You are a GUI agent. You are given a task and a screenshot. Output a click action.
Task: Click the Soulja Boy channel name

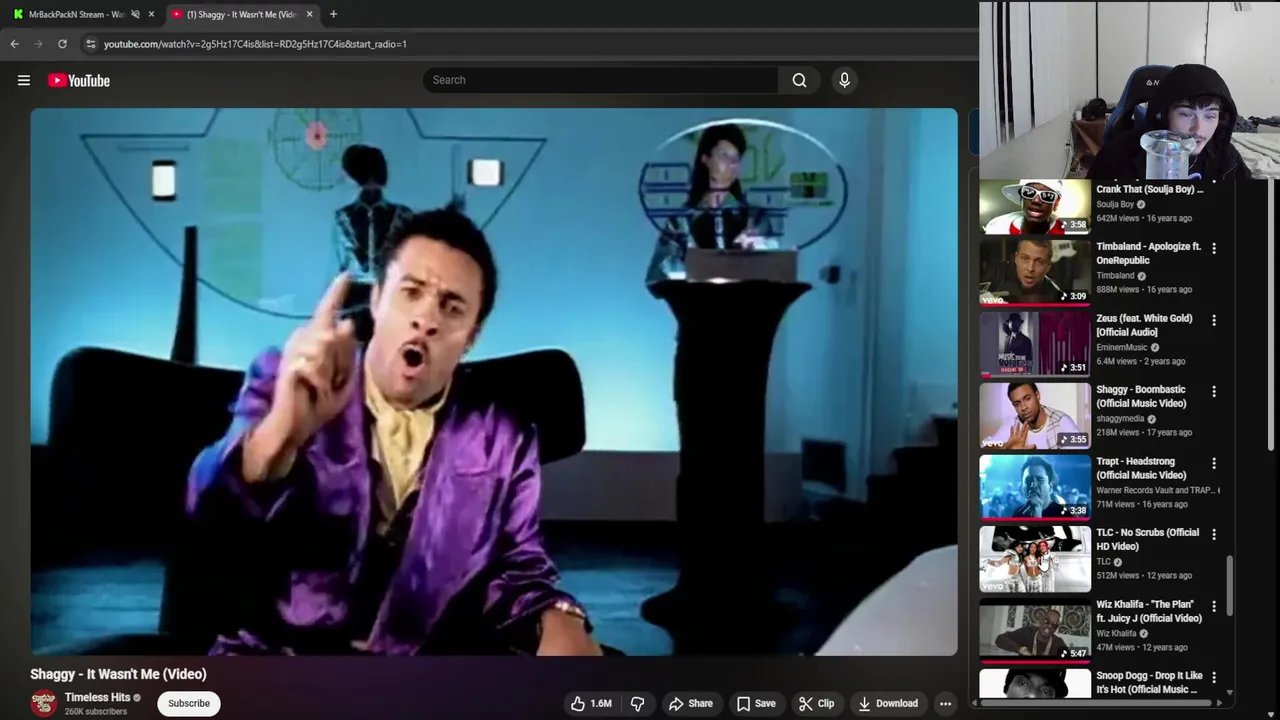[1115, 204]
